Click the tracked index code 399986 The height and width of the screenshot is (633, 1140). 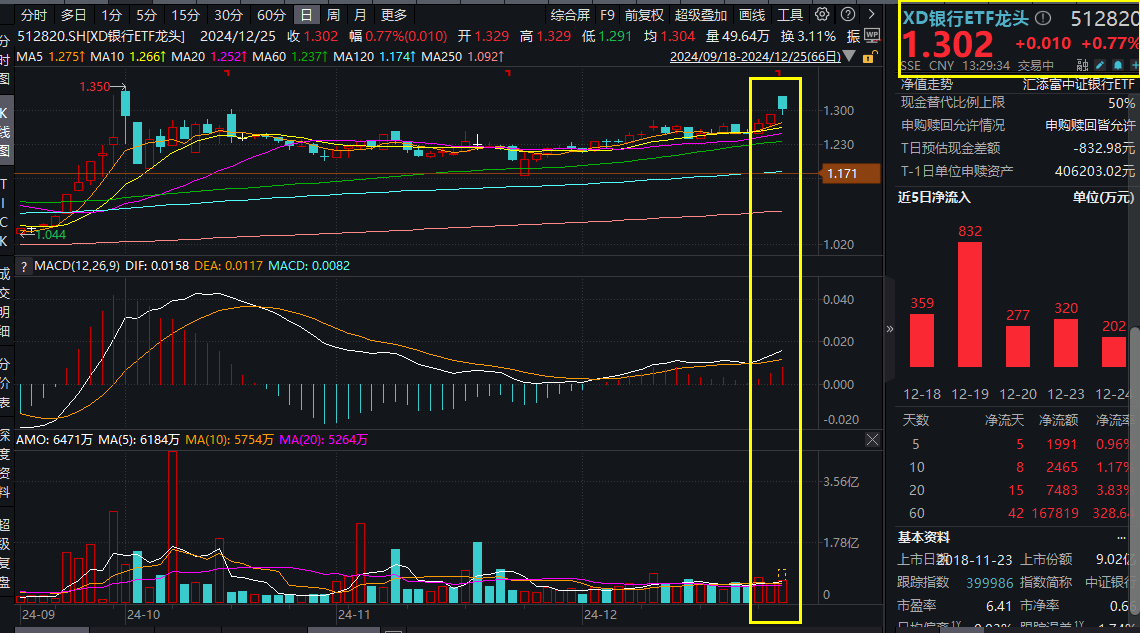pos(990,583)
